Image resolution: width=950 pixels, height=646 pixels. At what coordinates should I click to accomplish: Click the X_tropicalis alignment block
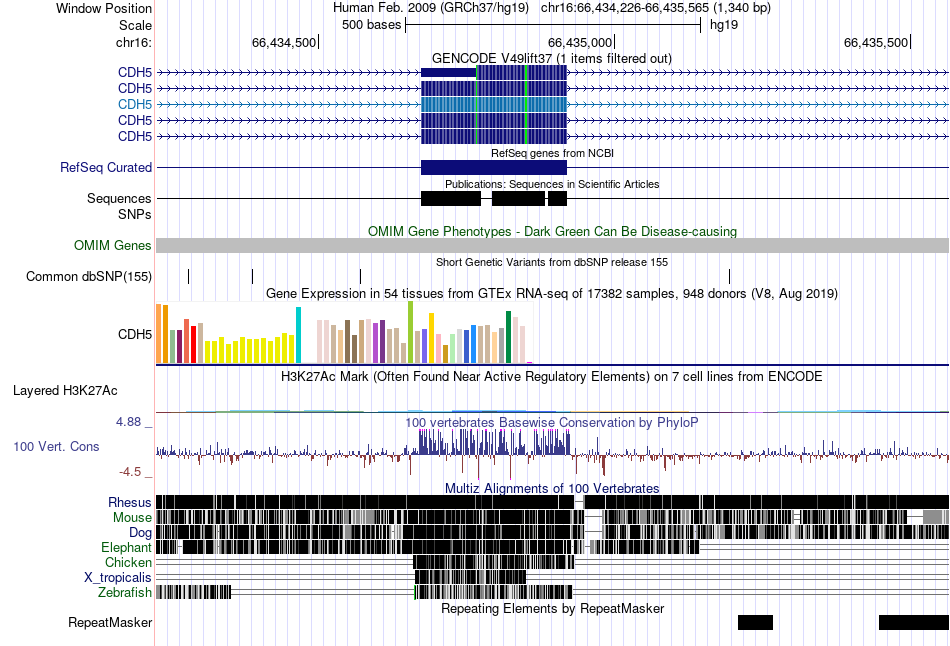[x=470, y=577]
